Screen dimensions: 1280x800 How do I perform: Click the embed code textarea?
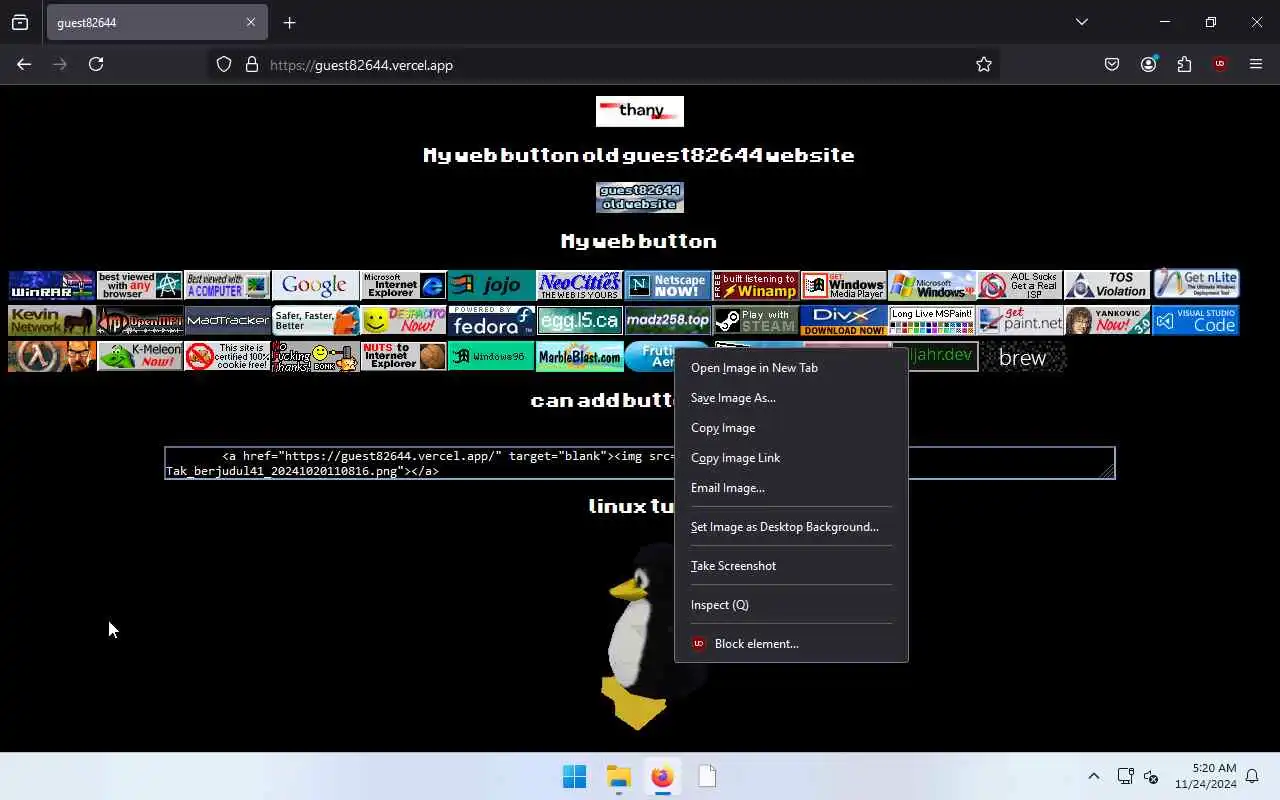[x=640, y=463]
